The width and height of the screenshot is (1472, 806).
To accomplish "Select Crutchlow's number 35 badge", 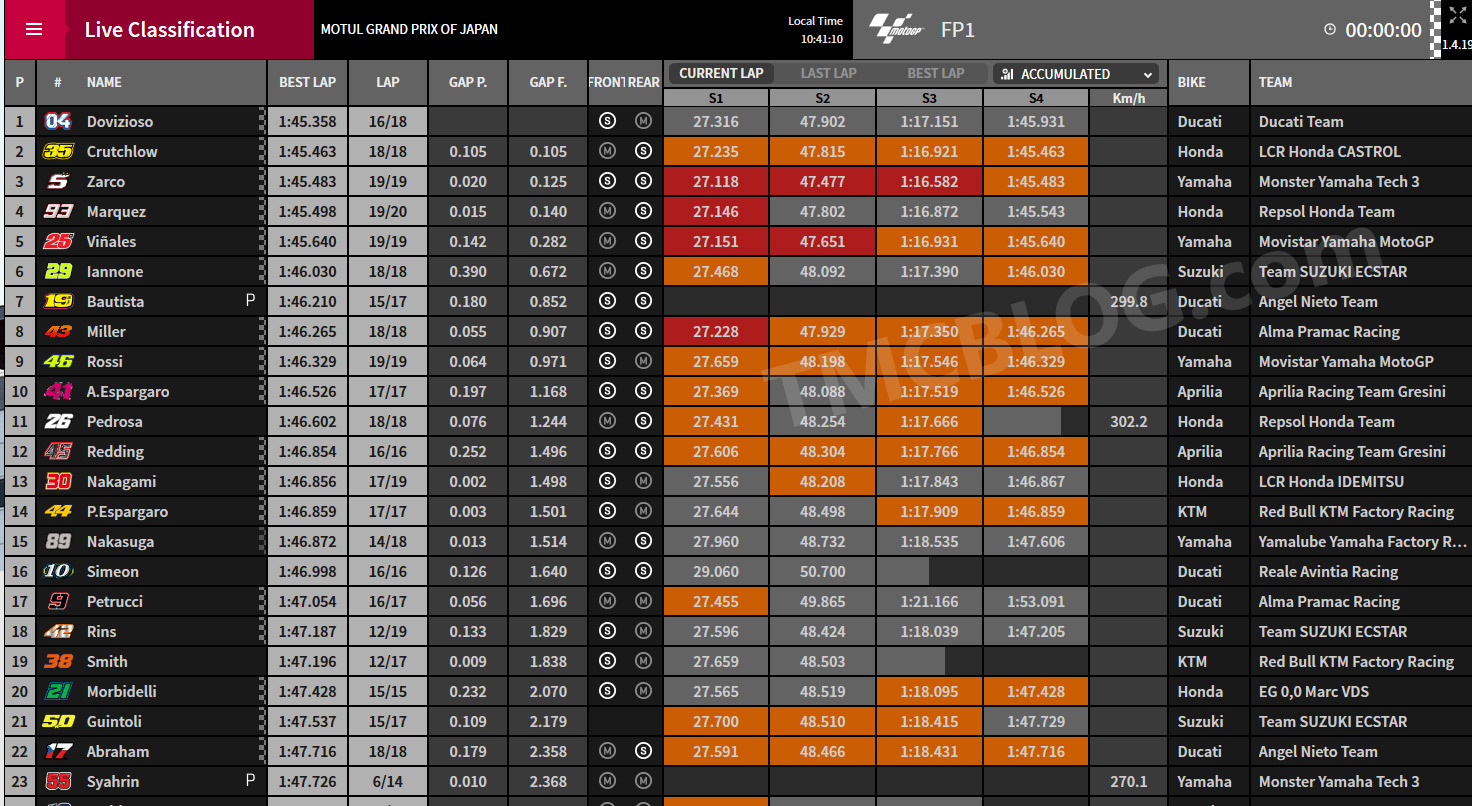I will [x=58, y=151].
